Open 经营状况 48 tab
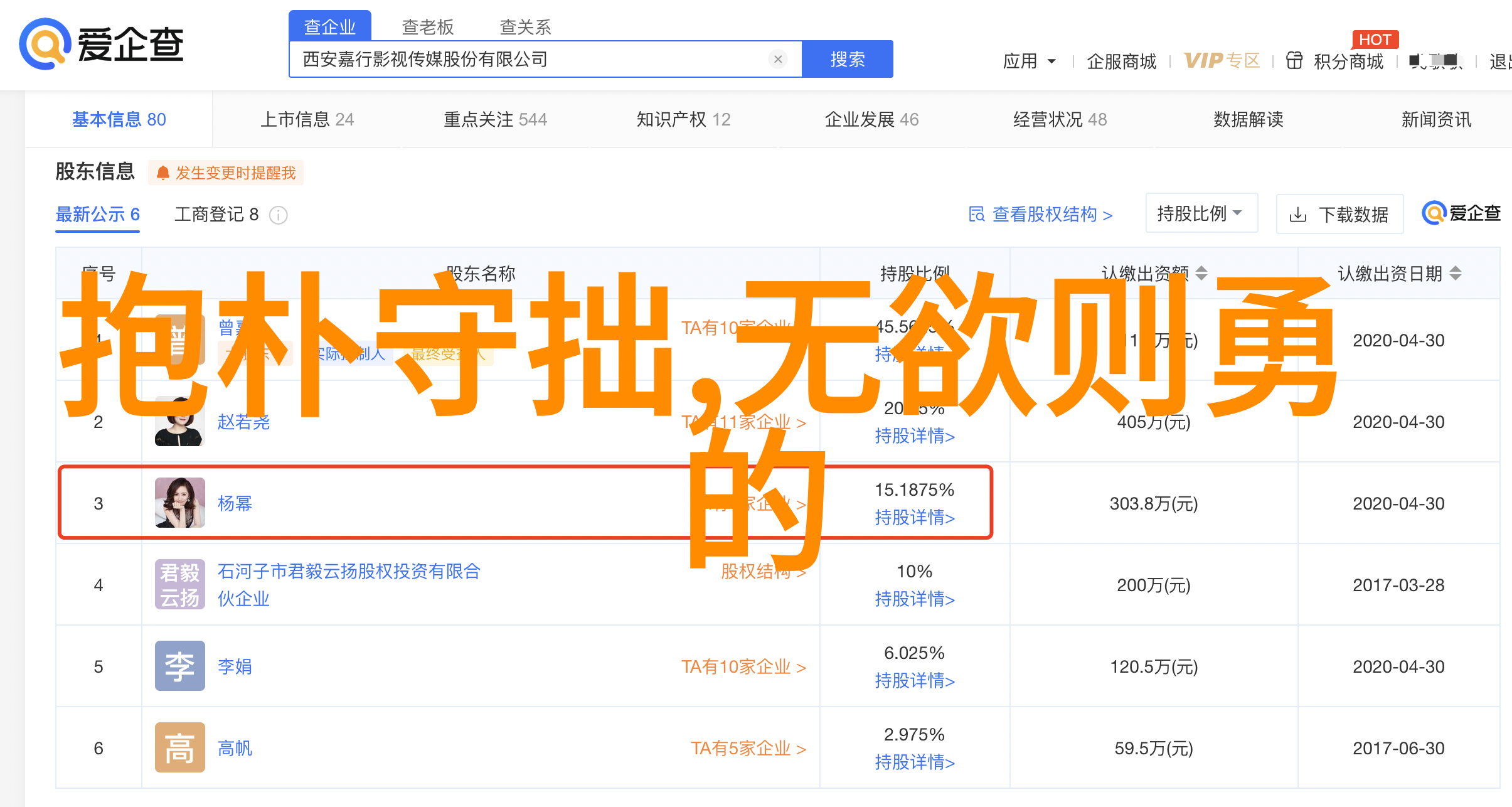1512x807 pixels. click(x=1060, y=119)
